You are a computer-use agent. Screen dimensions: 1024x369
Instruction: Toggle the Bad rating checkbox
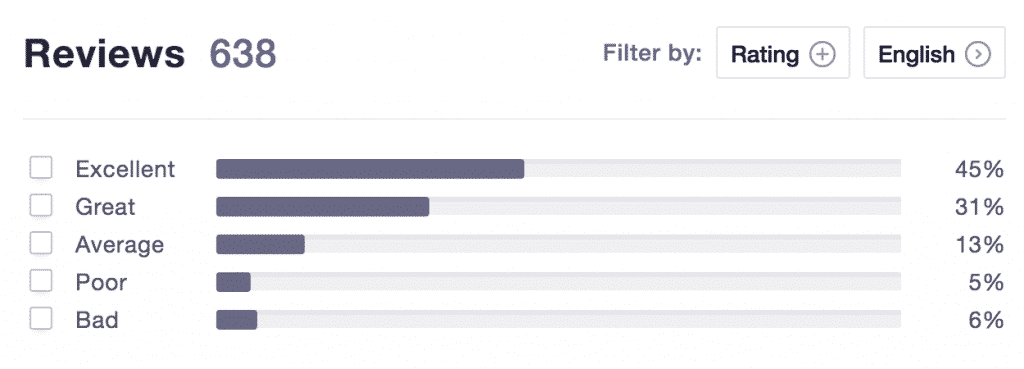(x=40, y=319)
